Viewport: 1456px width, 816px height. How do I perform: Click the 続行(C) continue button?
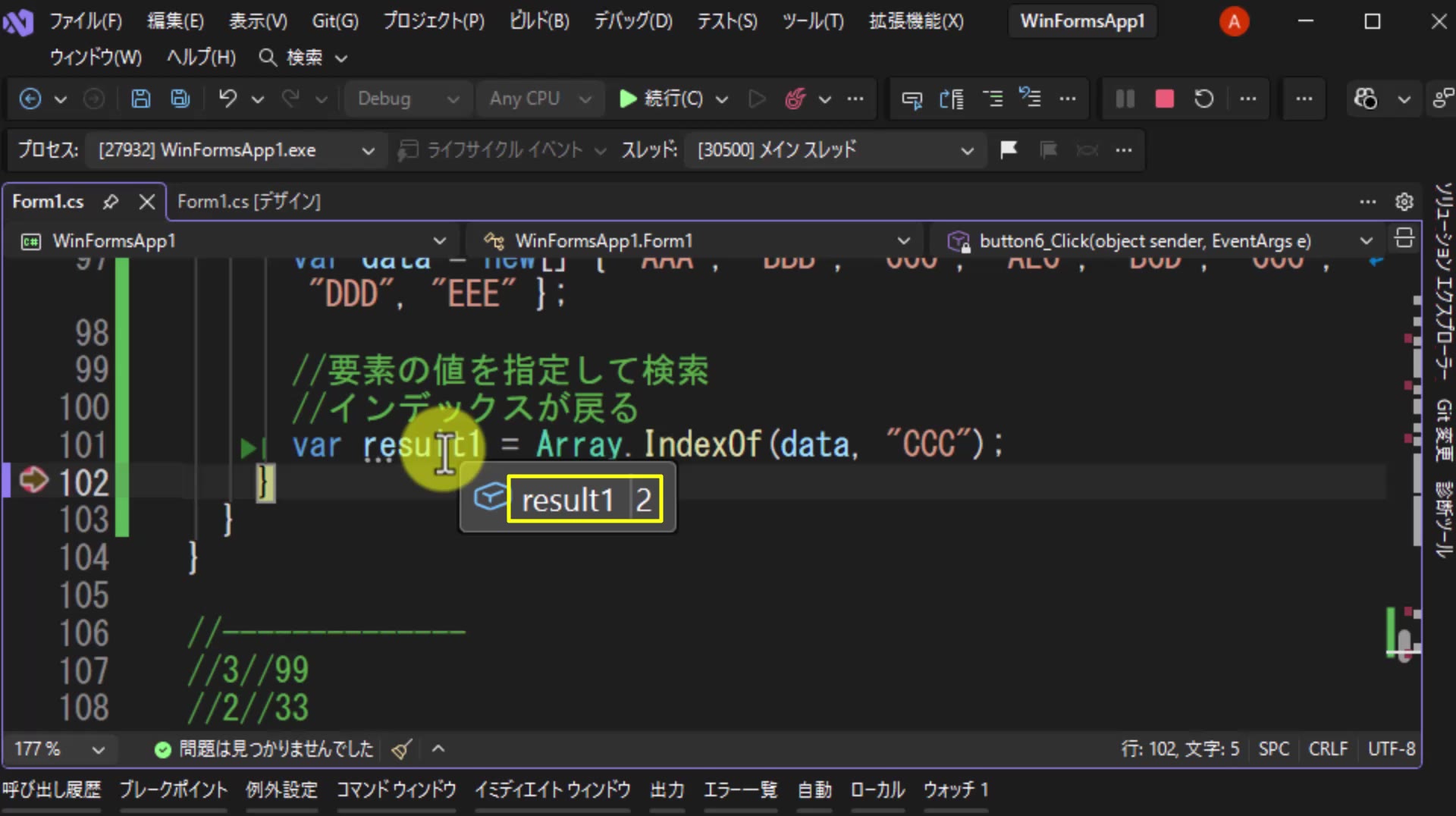pos(661,99)
